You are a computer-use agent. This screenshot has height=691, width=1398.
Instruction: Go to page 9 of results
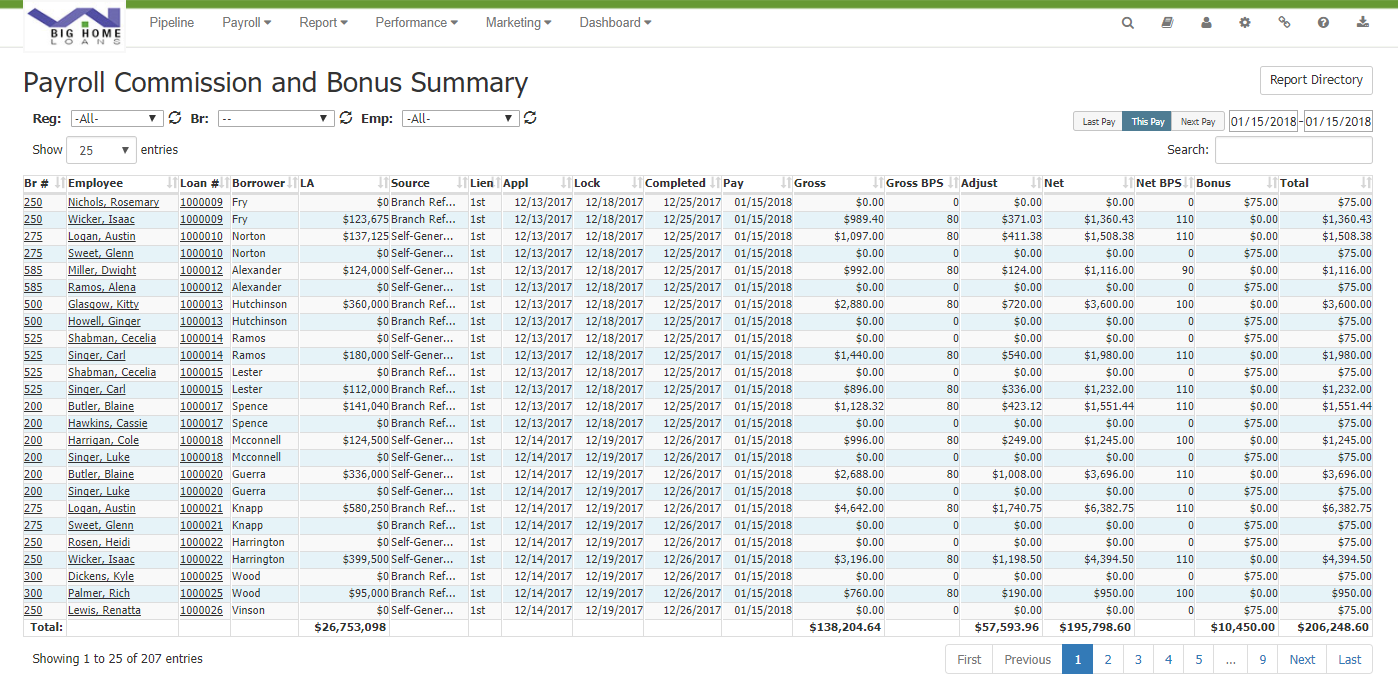pyautogui.click(x=1263, y=659)
